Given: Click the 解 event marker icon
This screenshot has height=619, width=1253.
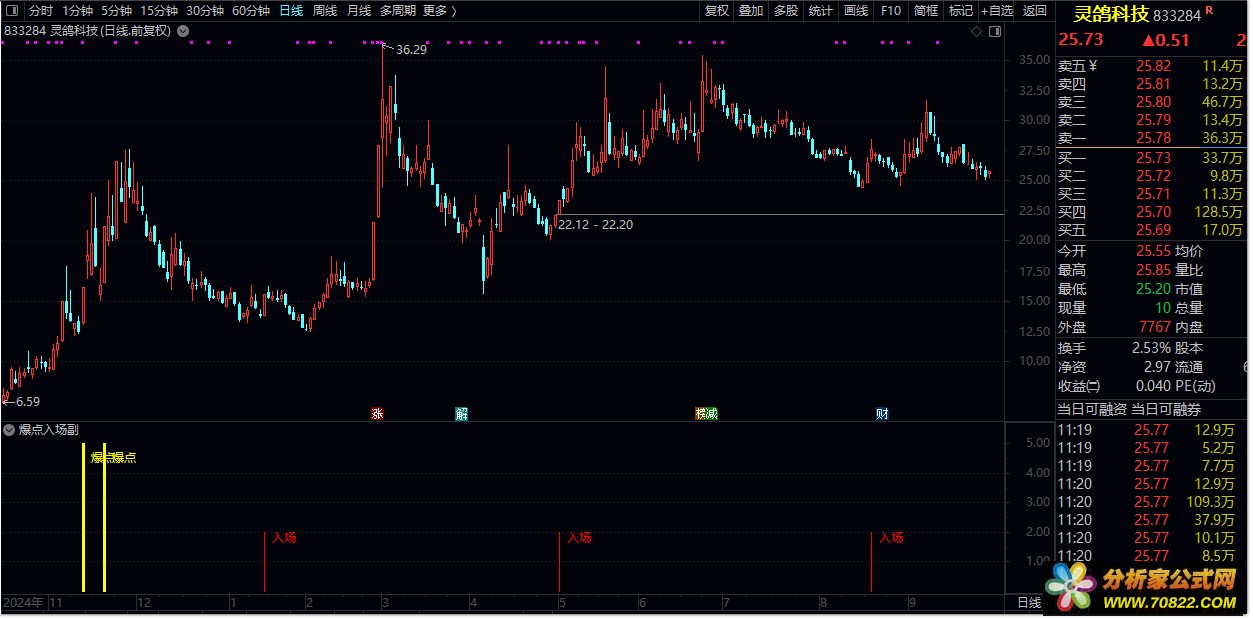Looking at the screenshot, I should coord(461,413).
